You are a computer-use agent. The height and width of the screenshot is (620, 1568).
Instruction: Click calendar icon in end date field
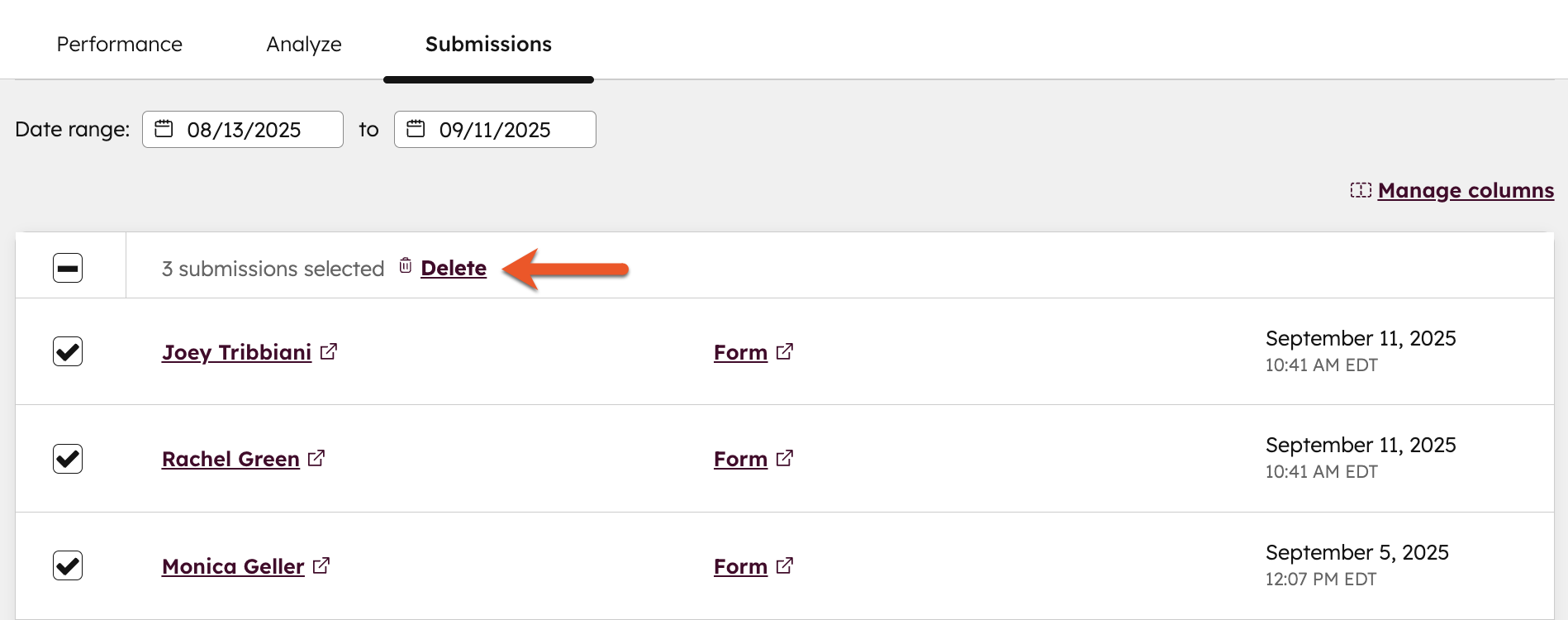tap(416, 129)
